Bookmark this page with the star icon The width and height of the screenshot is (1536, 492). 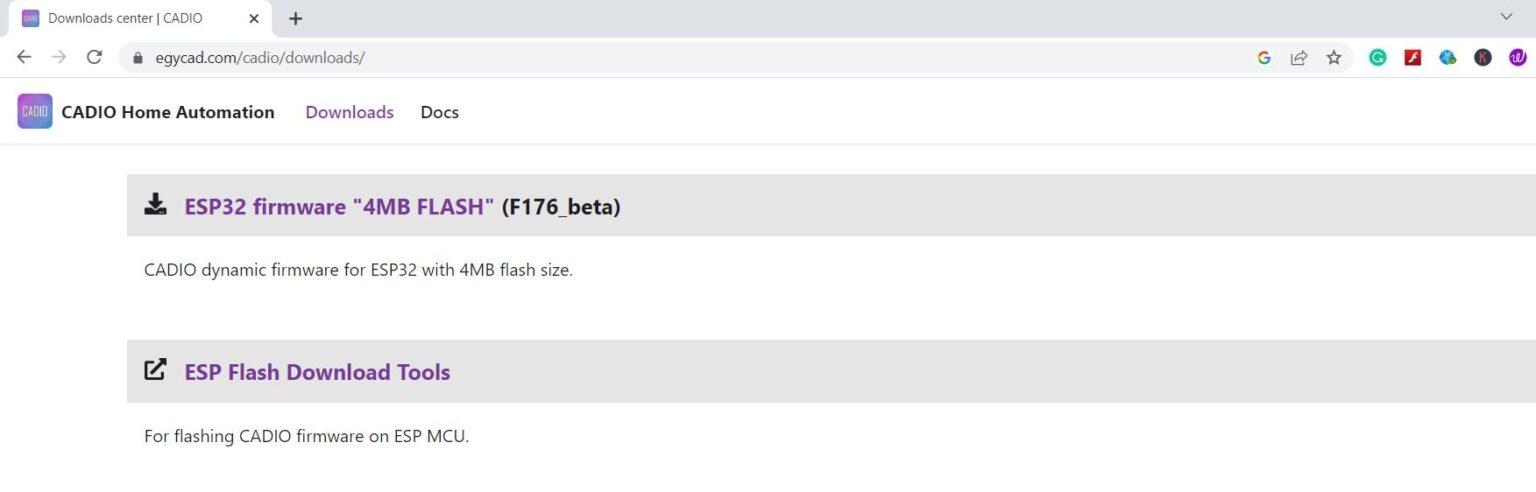[1334, 58]
